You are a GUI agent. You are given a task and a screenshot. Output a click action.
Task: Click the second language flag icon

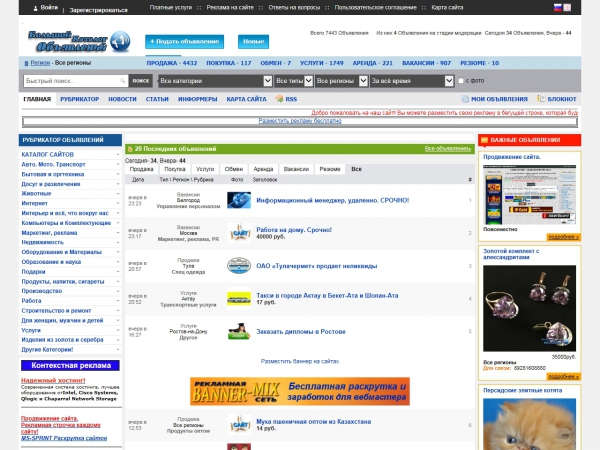(x=567, y=7)
